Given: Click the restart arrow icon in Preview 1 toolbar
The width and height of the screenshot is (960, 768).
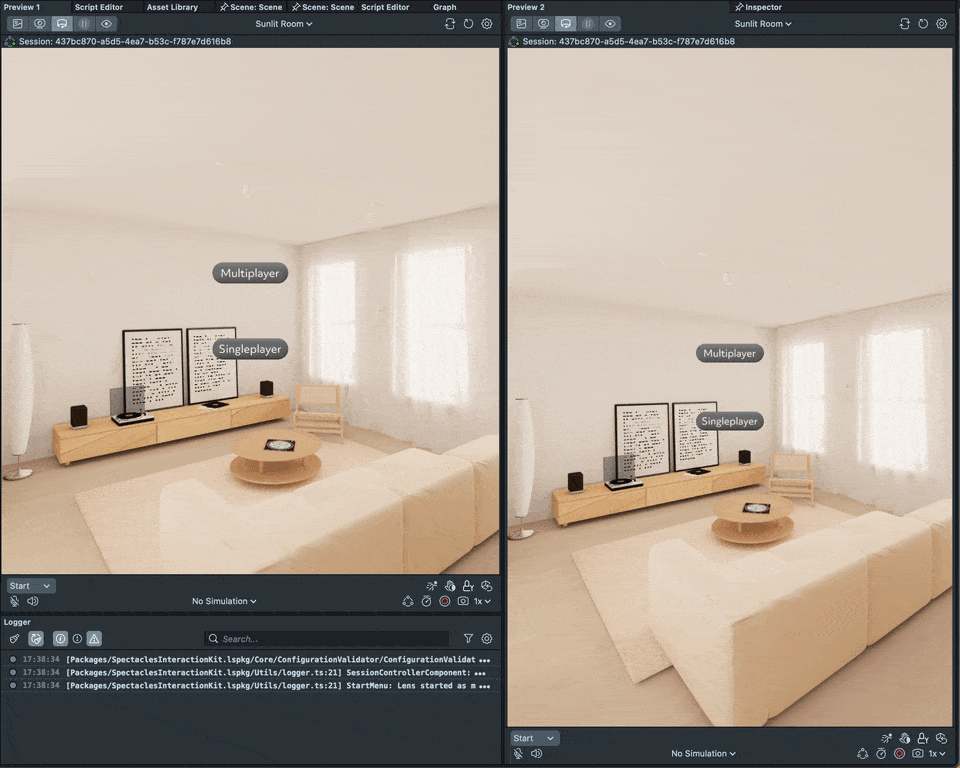Looking at the screenshot, I should tap(468, 23).
